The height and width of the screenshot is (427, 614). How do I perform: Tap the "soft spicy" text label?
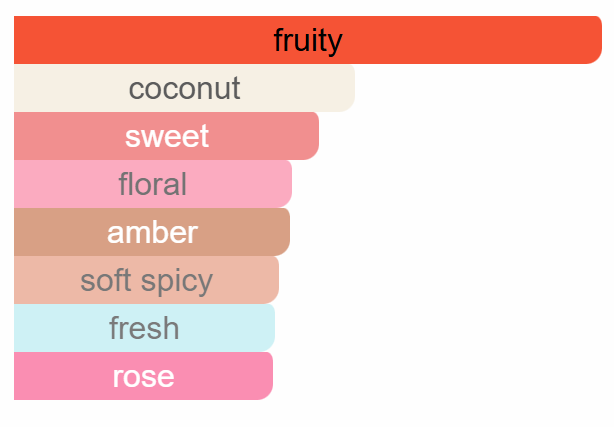pyautogui.click(x=146, y=280)
